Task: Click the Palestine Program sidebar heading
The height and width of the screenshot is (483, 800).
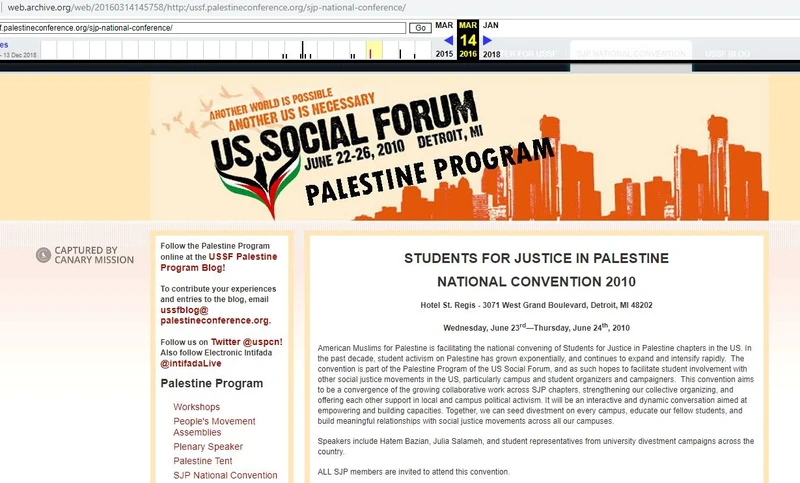Action: tap(212, 383)
